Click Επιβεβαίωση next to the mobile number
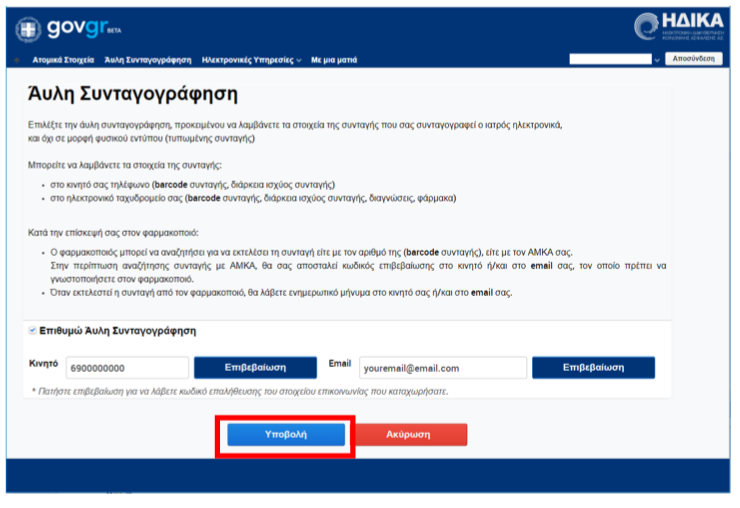The width and height of the screenshot is (740, 508). (255, 367)
